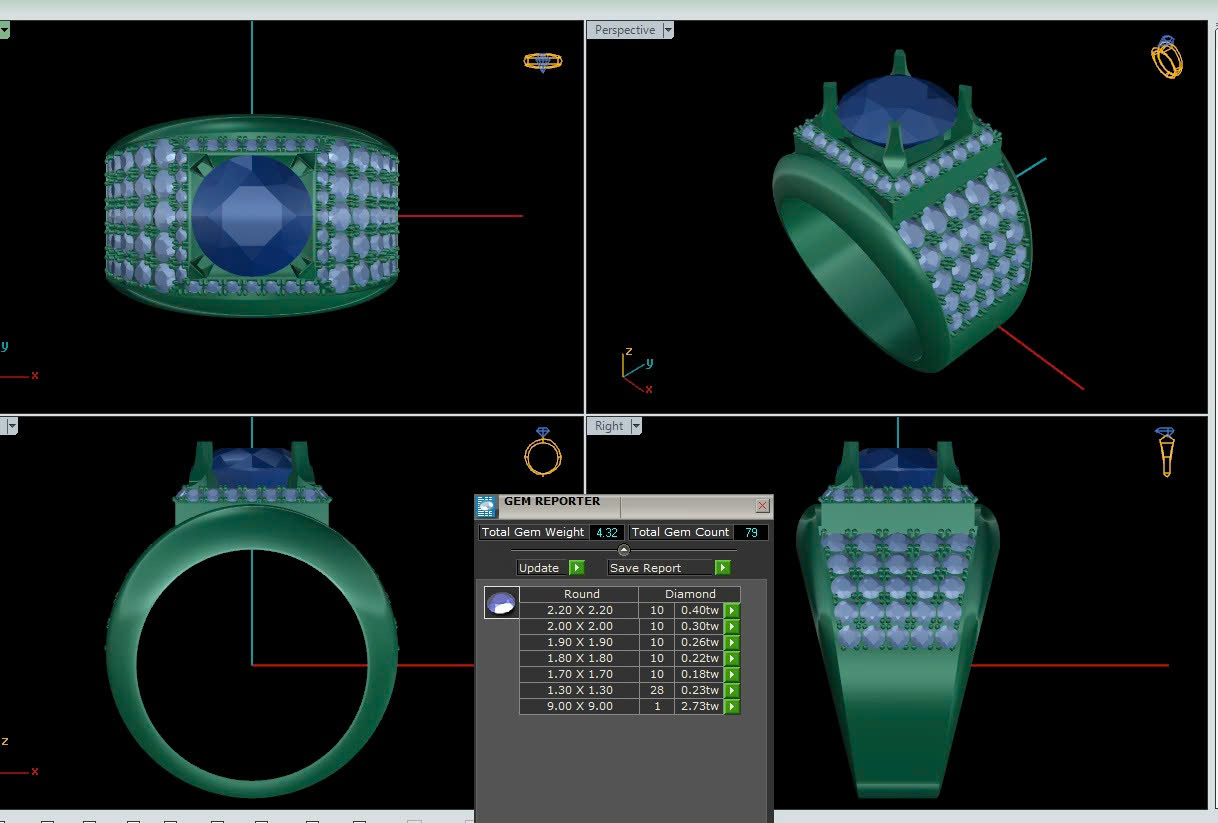Screen dimensions: 1218x823
Task: Open the Right viewport dropdown arrow
Action: point(636,426)
